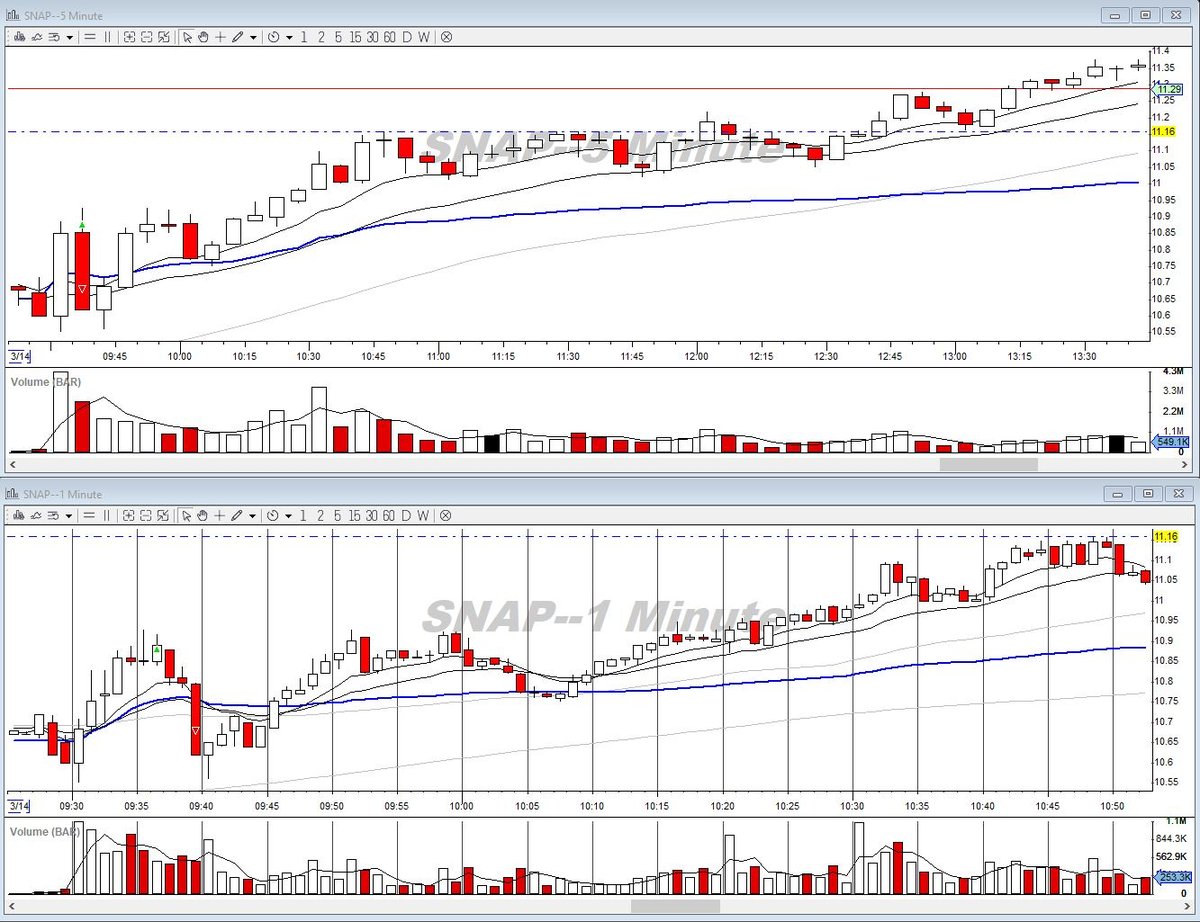
Task: Select Daily (D) interval in 5 Minute window
Action: 407,37
